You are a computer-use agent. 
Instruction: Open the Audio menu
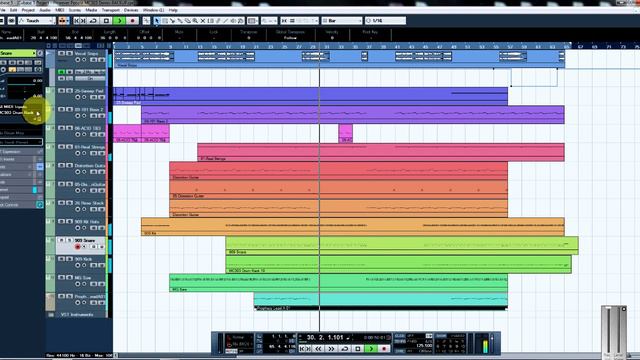45,10
